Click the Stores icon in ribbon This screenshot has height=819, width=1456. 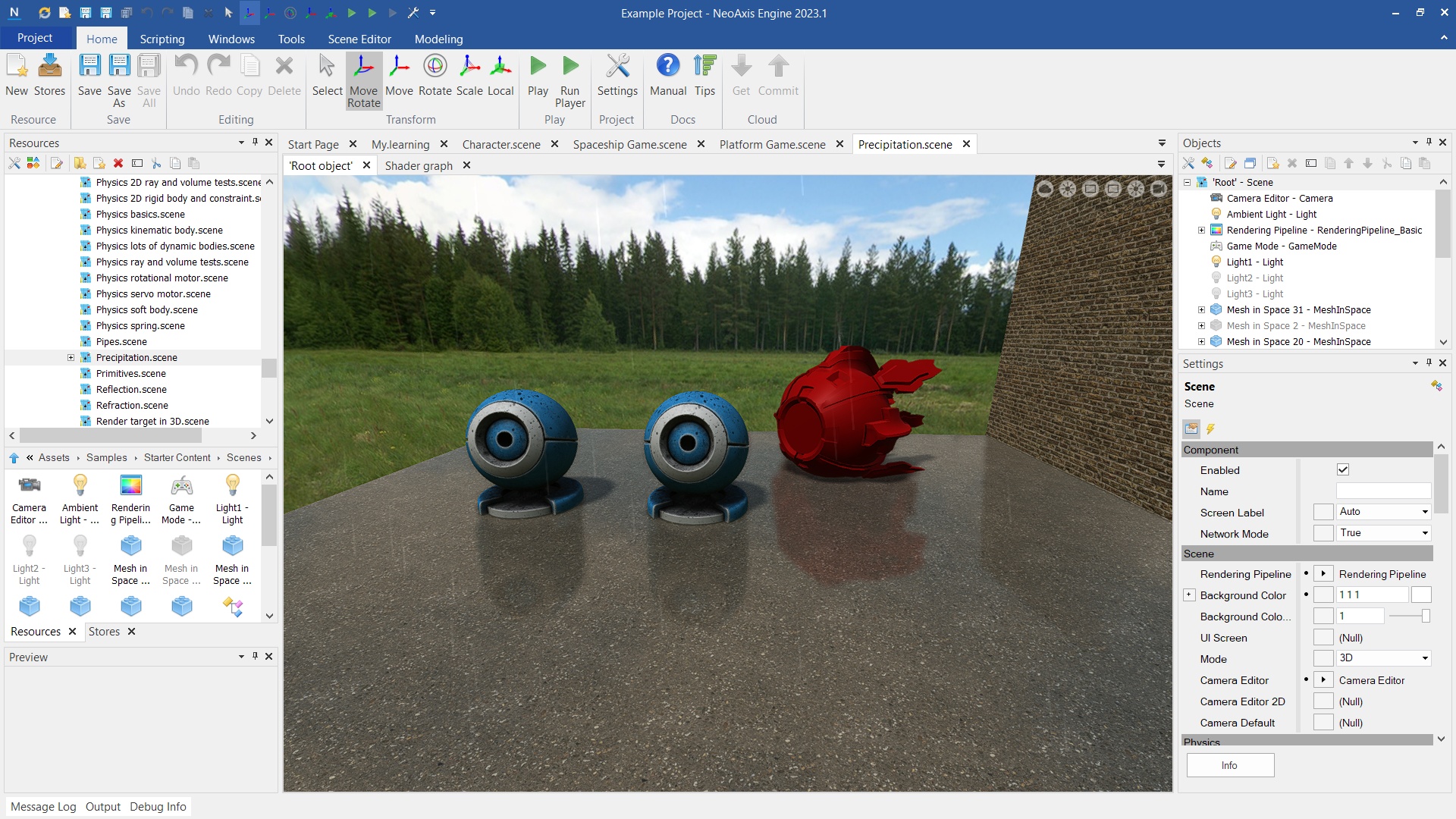tap(49, 75)
